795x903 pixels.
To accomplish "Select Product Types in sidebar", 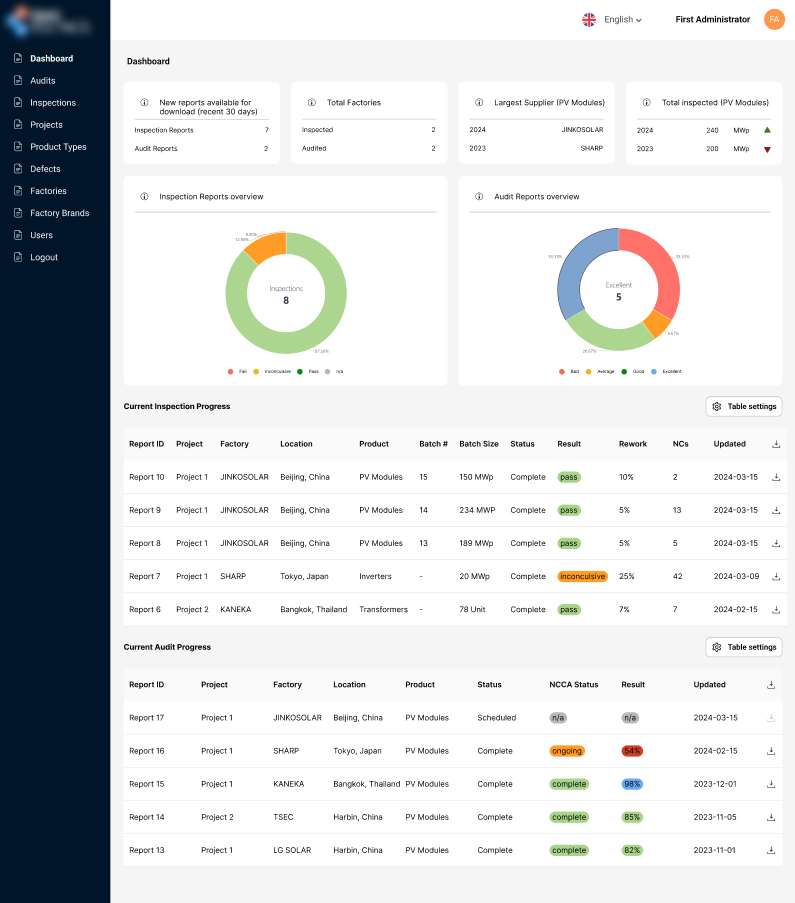I will coord(58,147).
